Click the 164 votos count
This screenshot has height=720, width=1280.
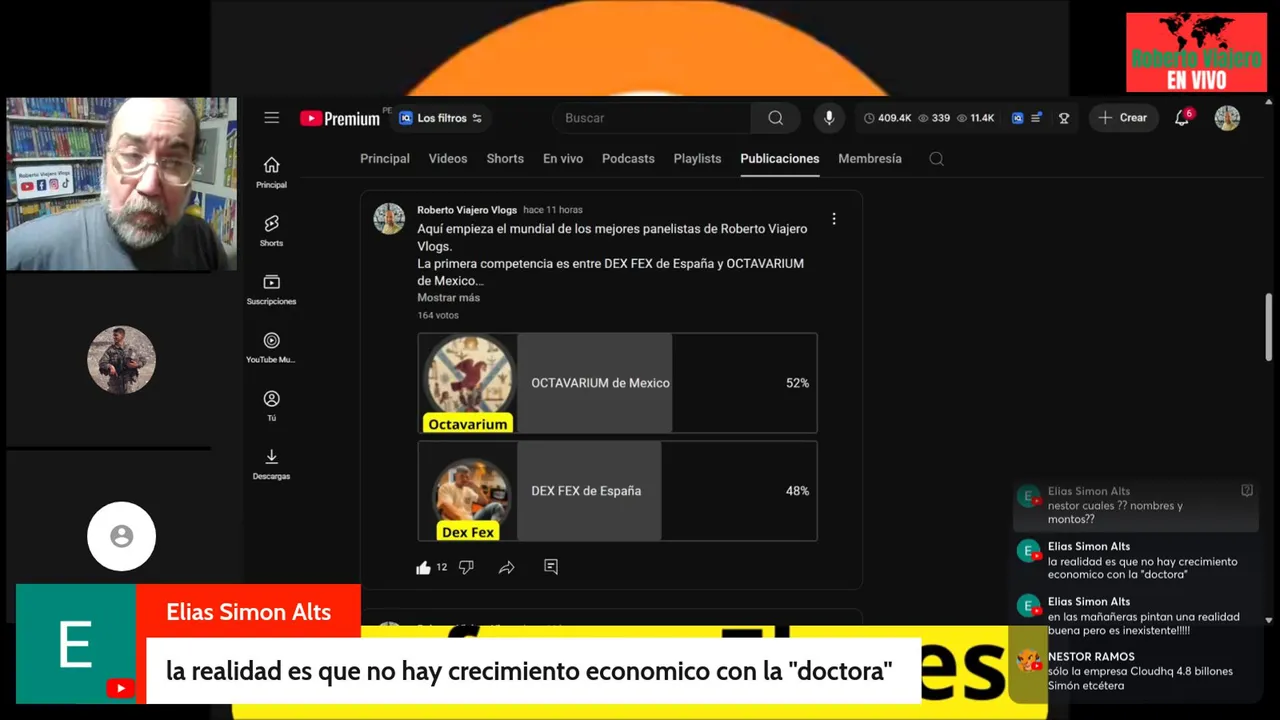tap(438, 315)
